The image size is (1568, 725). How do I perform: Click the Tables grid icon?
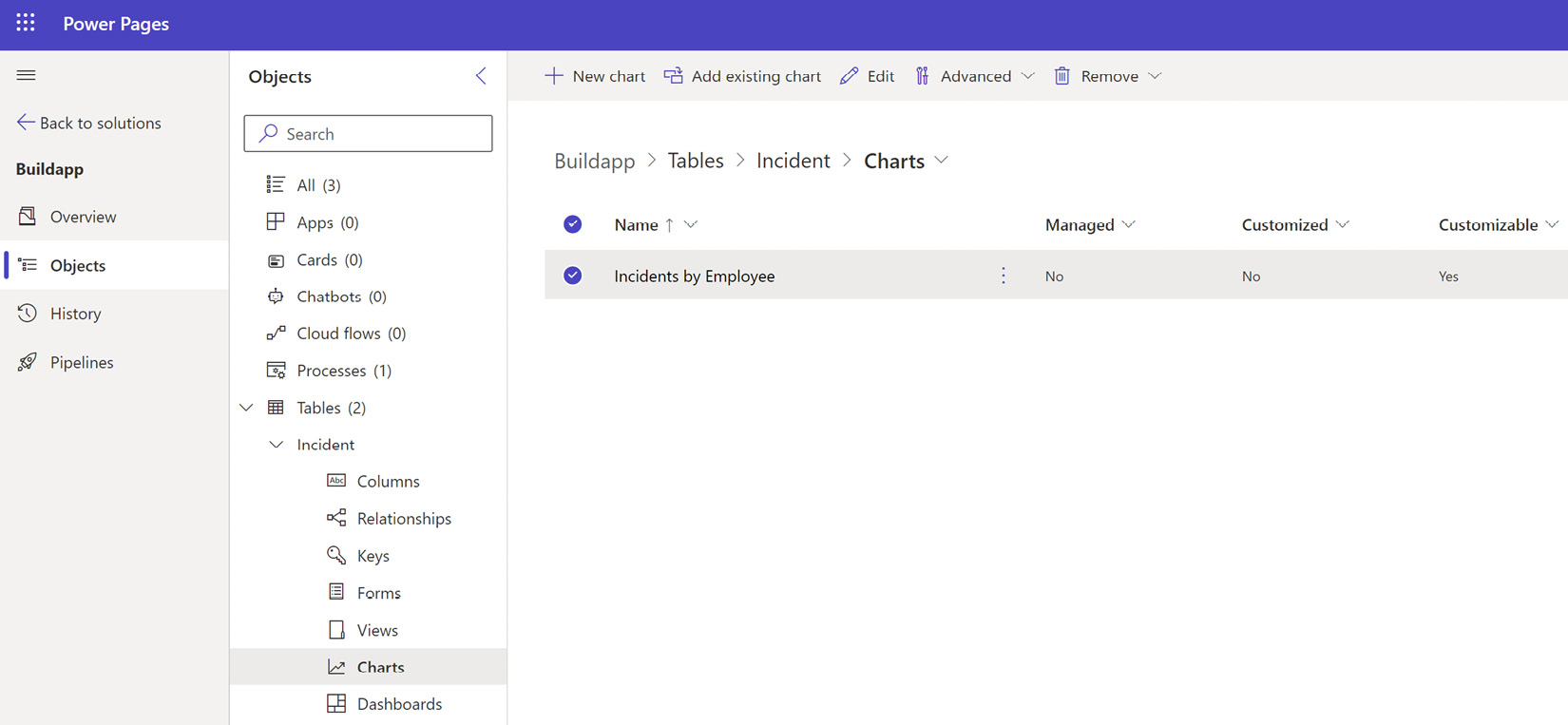point(276,407)
